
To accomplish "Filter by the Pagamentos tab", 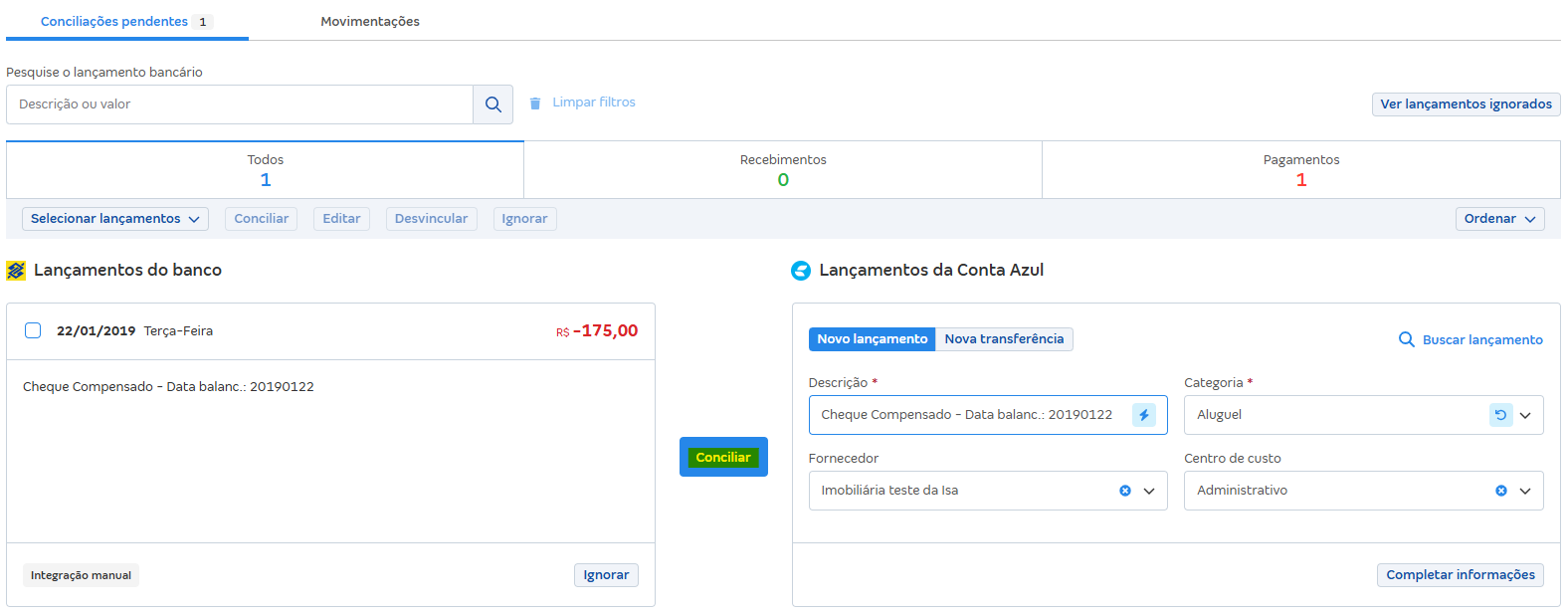I will tap(1300, 170).
